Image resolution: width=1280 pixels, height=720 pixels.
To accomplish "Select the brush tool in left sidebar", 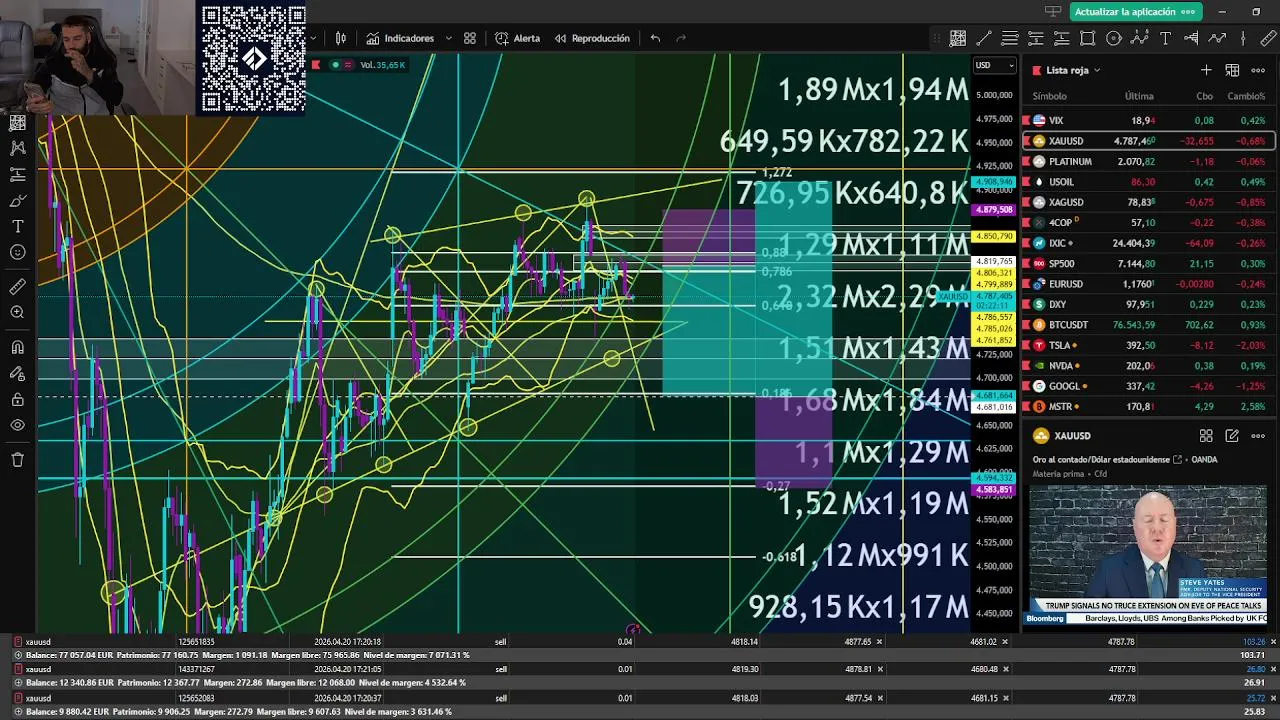I will click(x=17, y=200).
